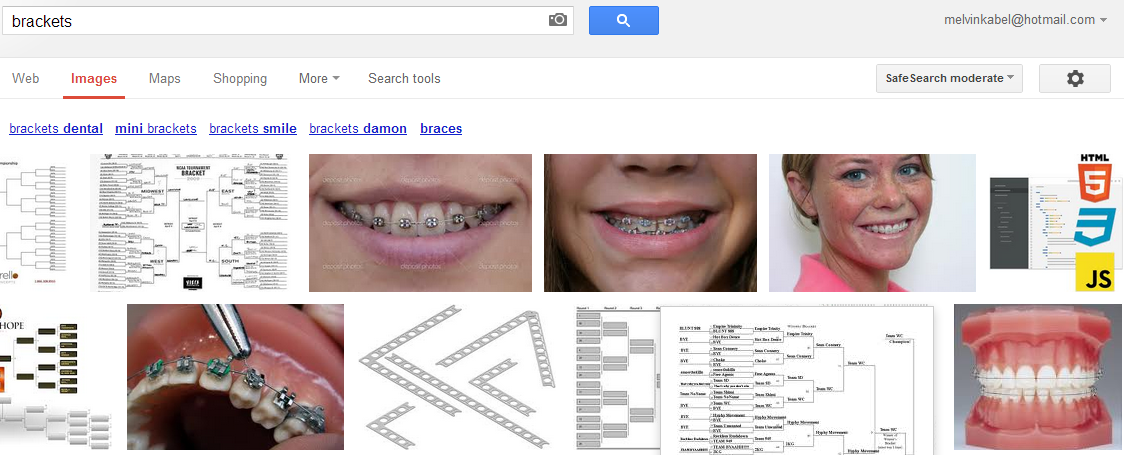Expand the melvinkabel@hotmail.com account menu
The height and width of the screenshot is (455, 1124).
pos(1025,20)
